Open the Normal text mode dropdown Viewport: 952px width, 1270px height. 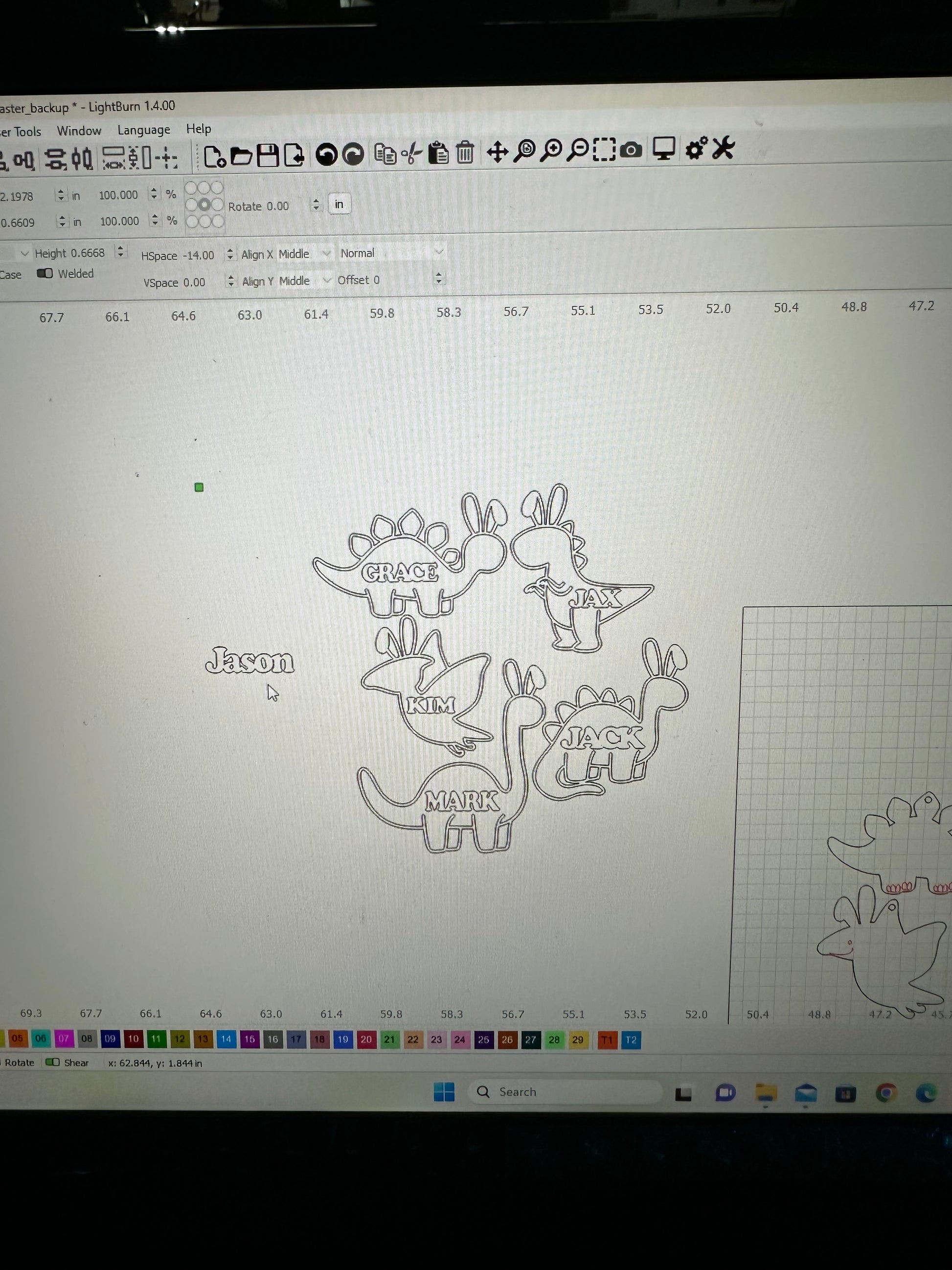391,253
